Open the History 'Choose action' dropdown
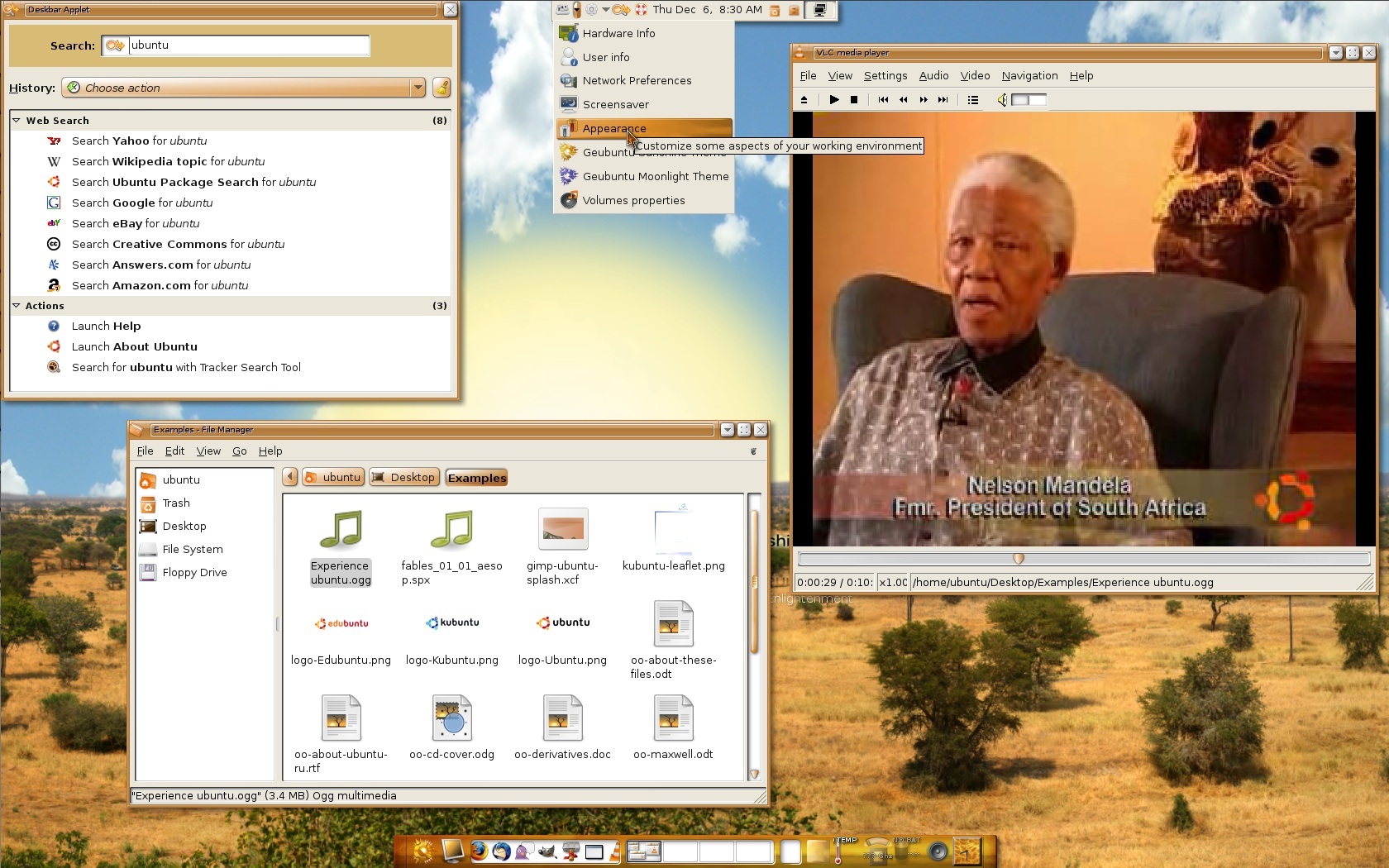The image size is (1389, 868). [243, 88]
